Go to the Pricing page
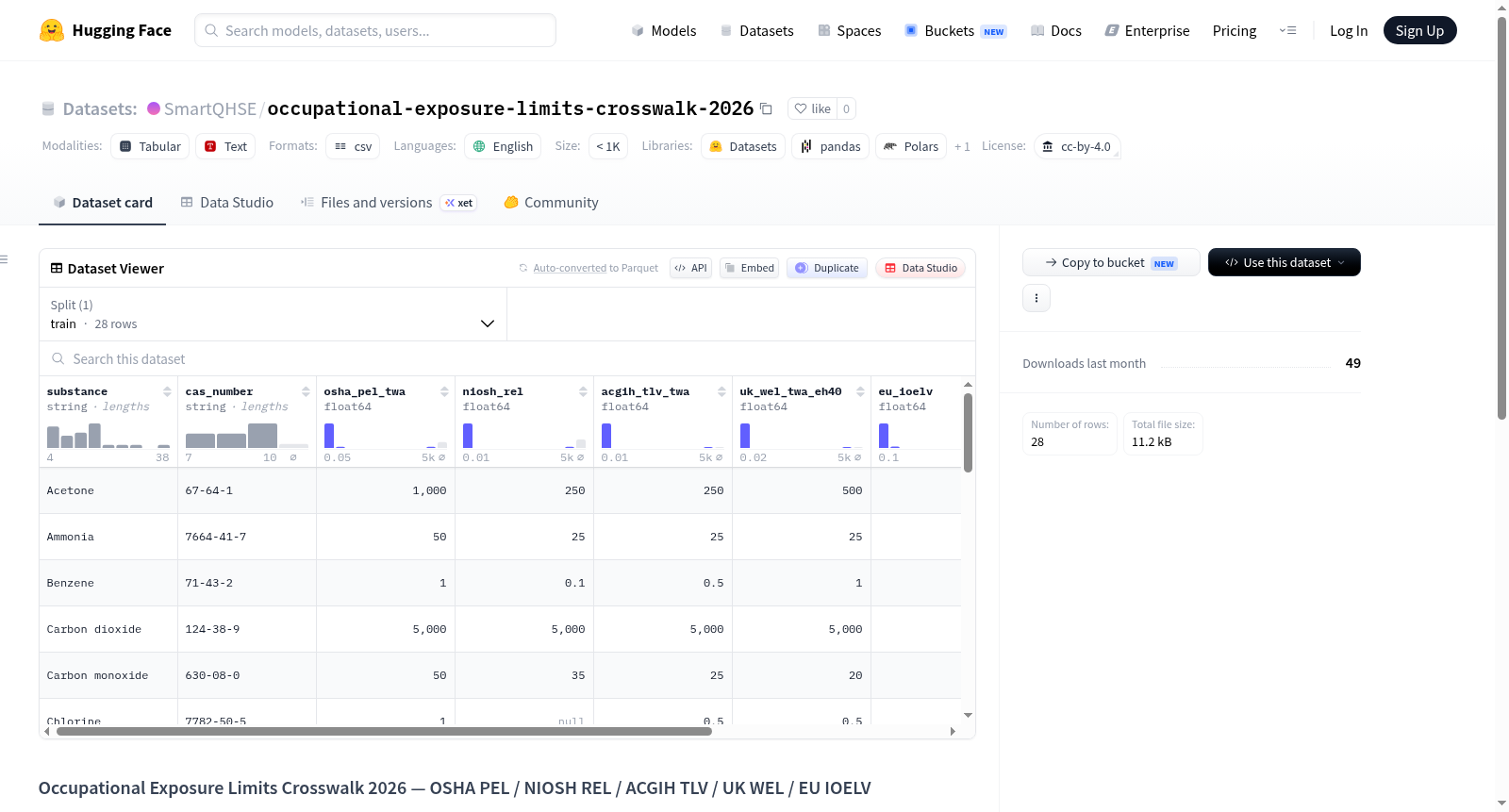This screenshot has width=1509, height=812. 1235,31
